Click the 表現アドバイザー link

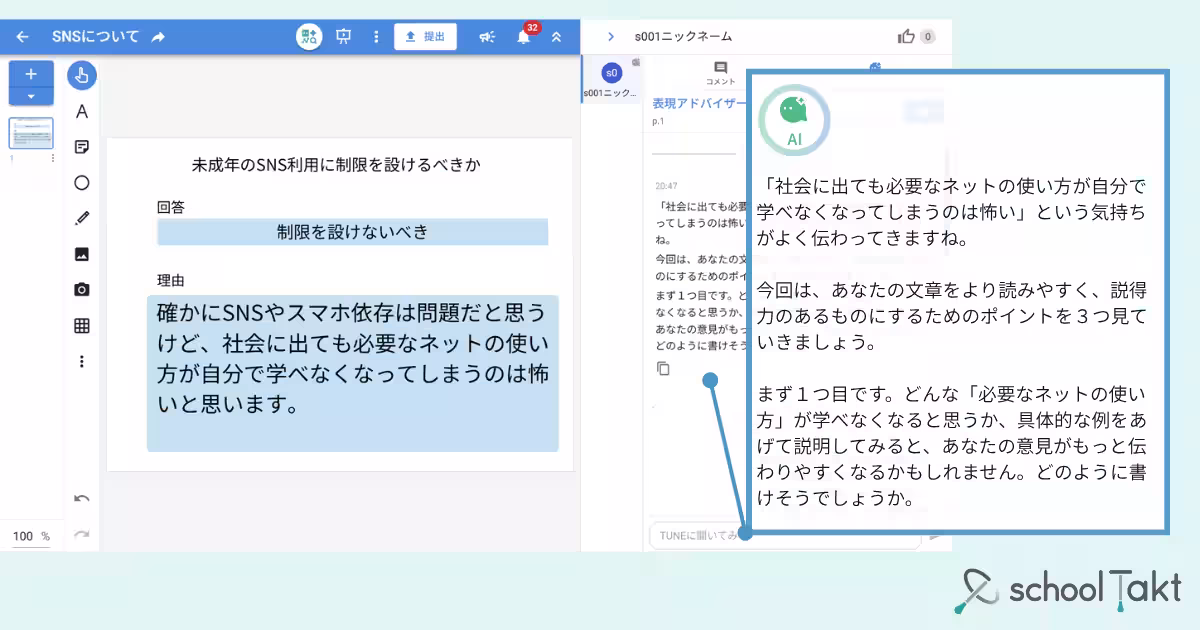699,104
